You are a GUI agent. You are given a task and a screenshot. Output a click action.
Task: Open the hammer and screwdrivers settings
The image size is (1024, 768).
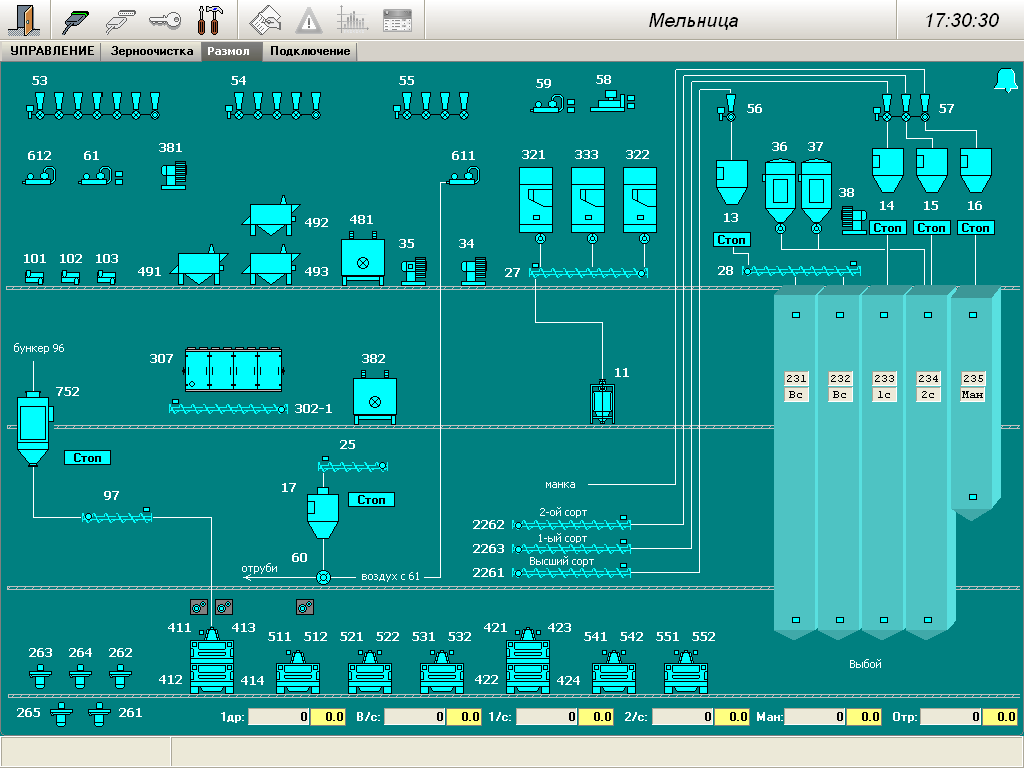tap(210, 19)
